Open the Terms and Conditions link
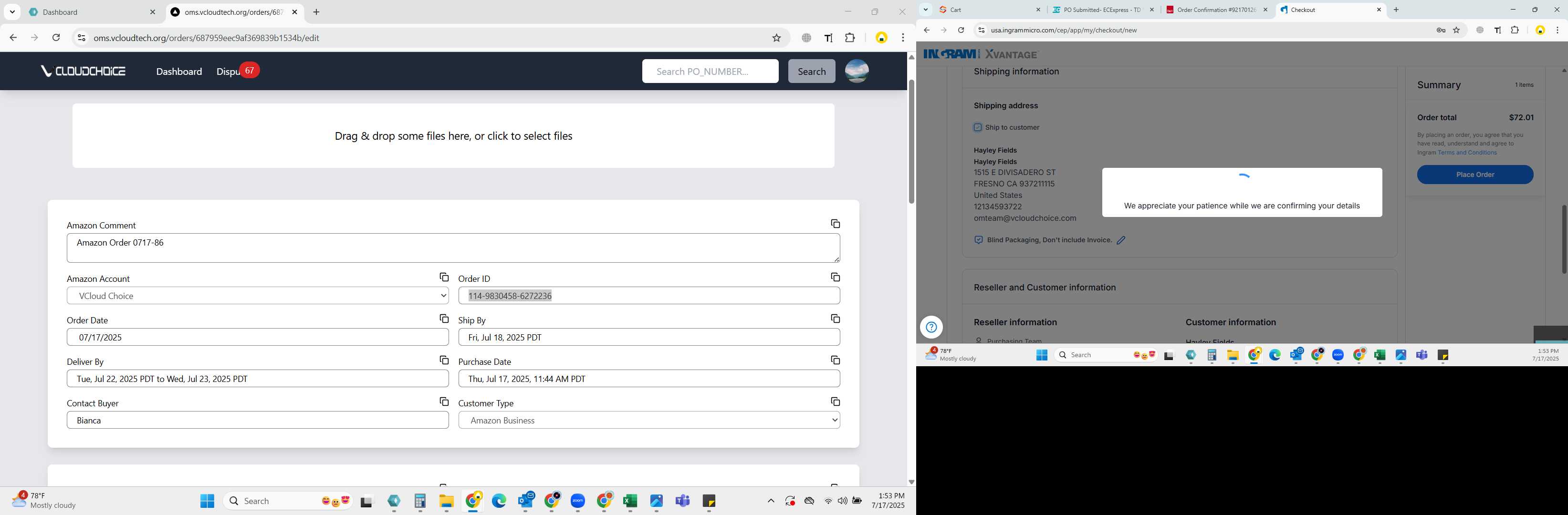Image resolution: width=1568 pixels, height=515 pixels. point(1467,153)
